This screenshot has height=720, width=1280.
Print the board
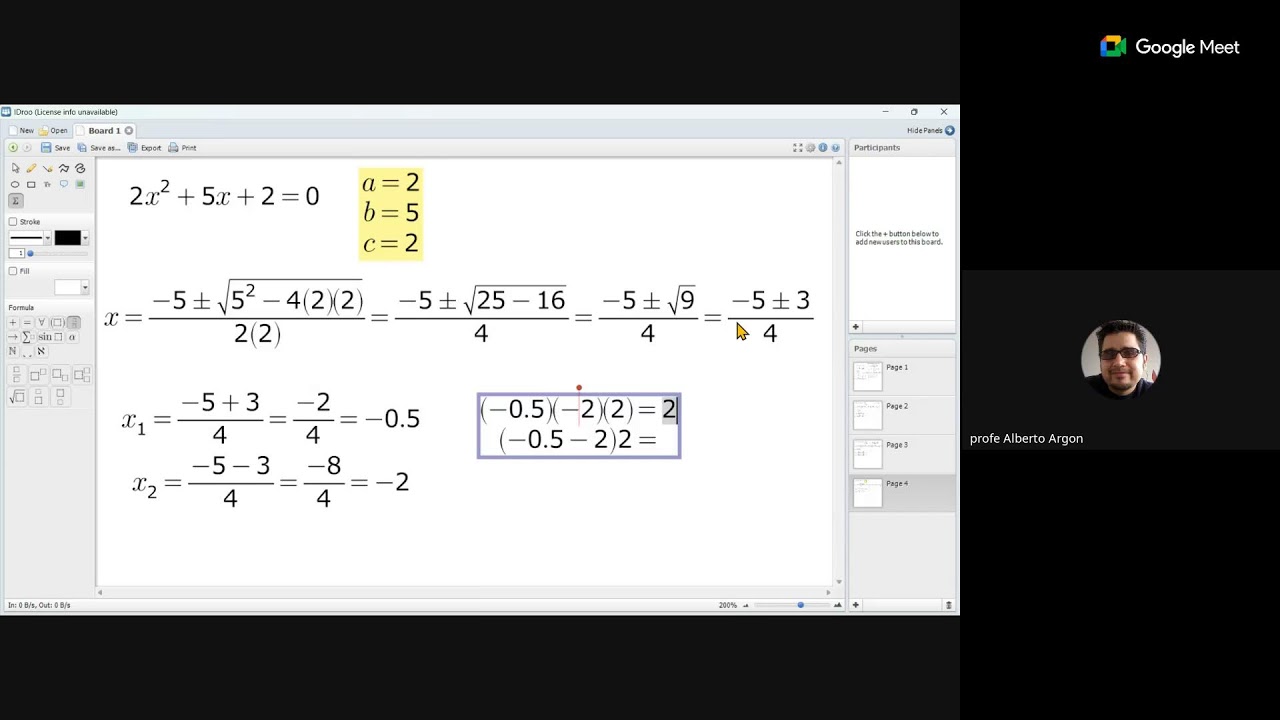(183, 148)
